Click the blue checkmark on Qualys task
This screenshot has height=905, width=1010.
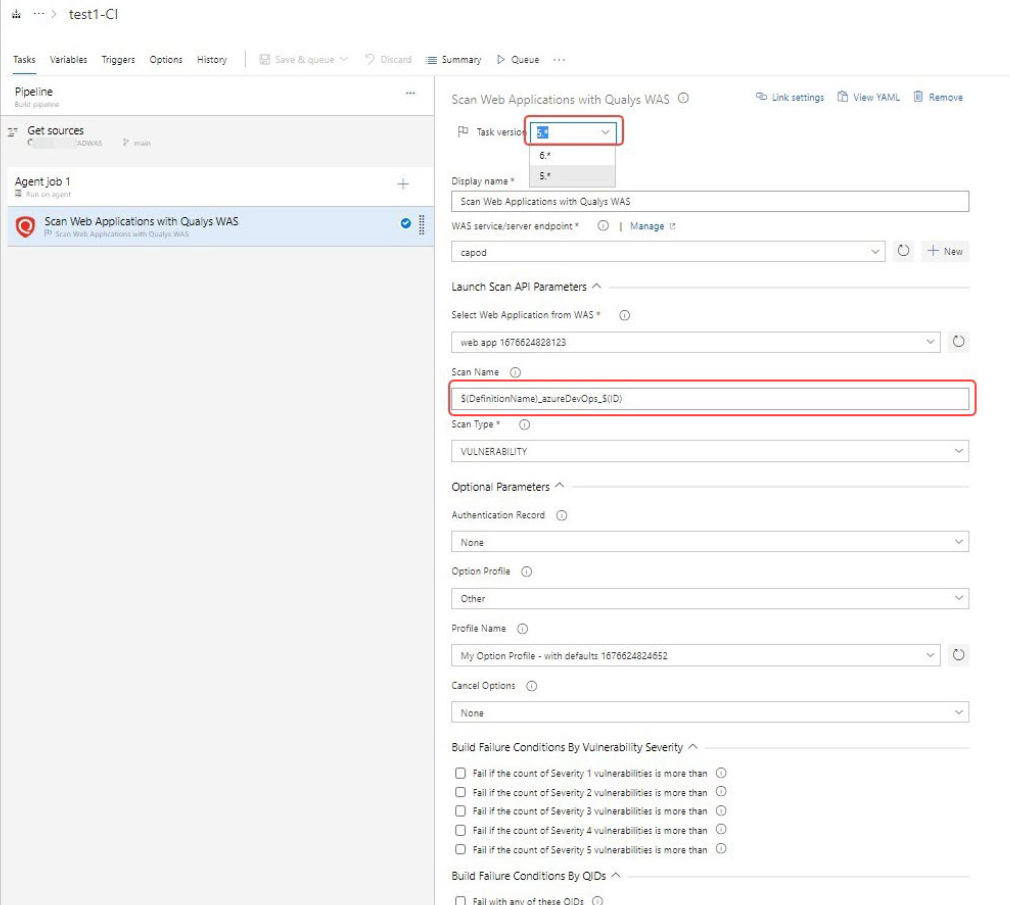coord(406,224)
